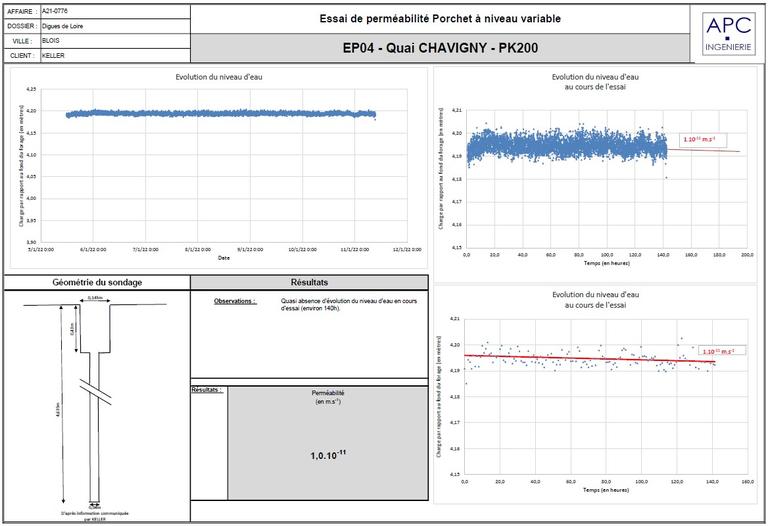Click the blue data series in left chart
768x526 pixels.
click(x=221, y=114)
